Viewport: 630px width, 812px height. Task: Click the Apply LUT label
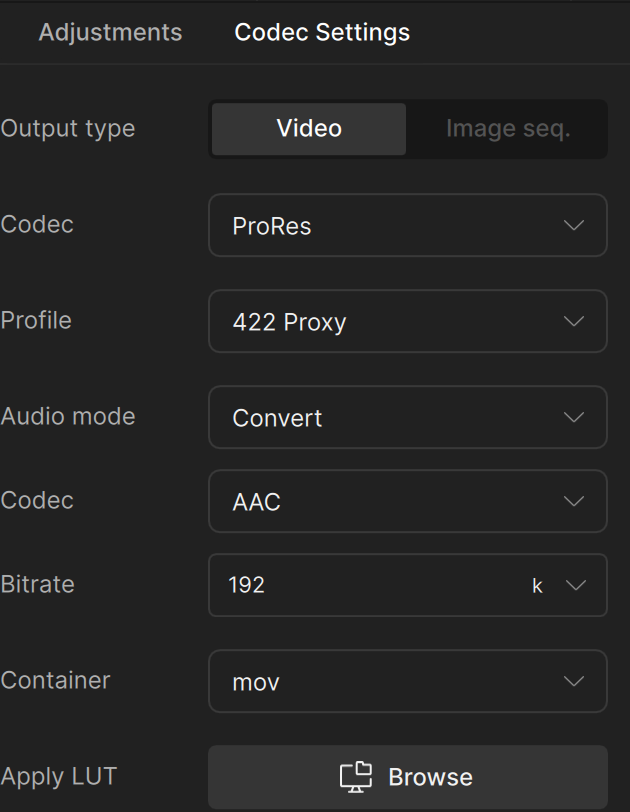coord(59,776)
